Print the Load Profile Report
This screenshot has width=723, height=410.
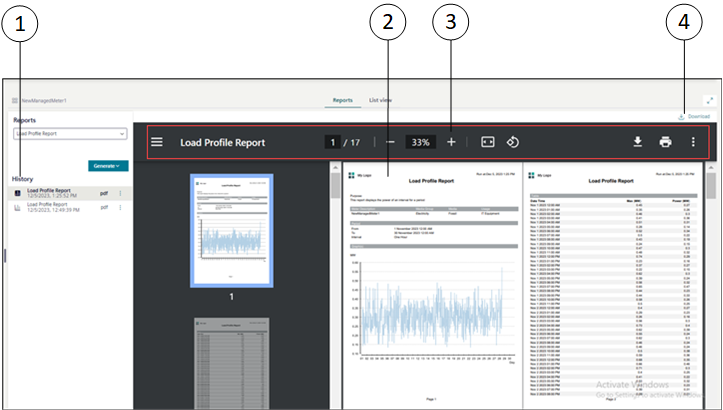coord(665,142)
